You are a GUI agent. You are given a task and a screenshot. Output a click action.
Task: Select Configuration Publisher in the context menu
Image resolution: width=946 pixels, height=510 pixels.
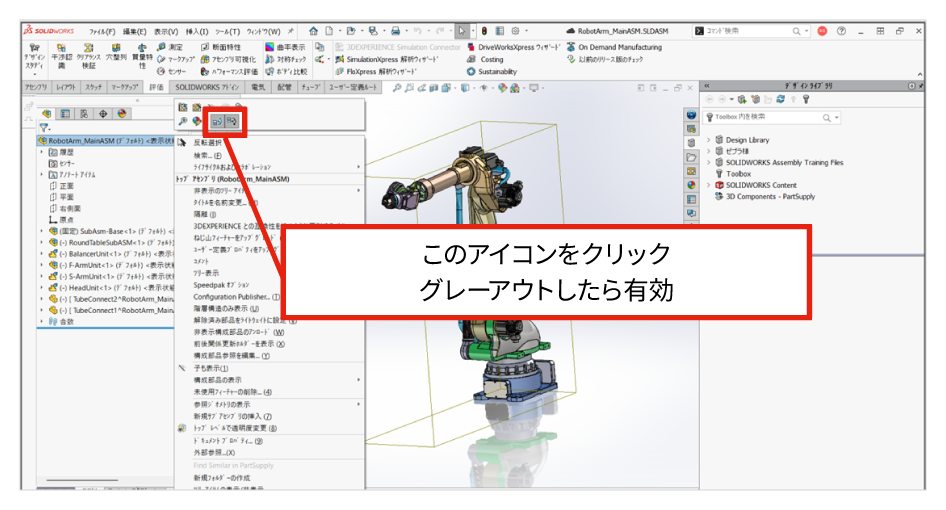click(230, 297)
